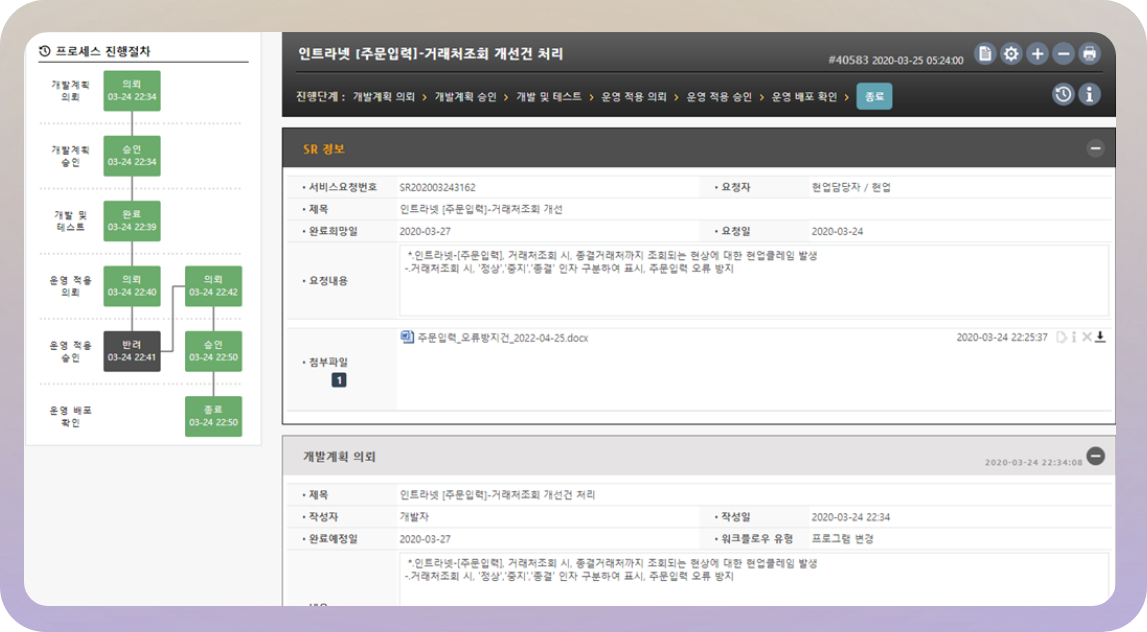Screen dimensions: 1147x632
Task: Select service request number SR202003243162
Action: coord(437,187)
